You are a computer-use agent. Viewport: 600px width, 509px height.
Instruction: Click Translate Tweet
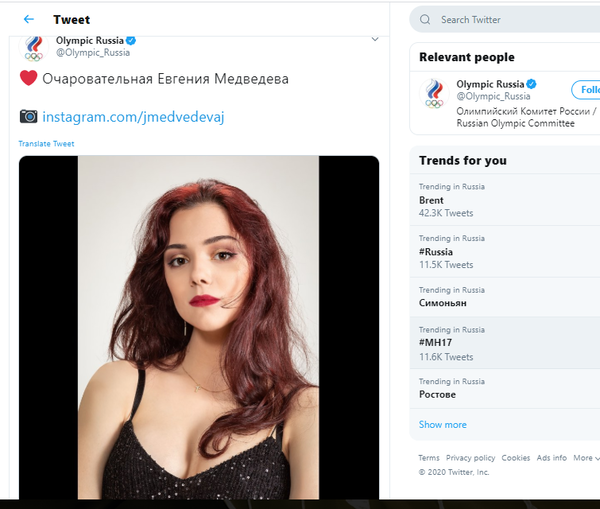tap(46, 144)
